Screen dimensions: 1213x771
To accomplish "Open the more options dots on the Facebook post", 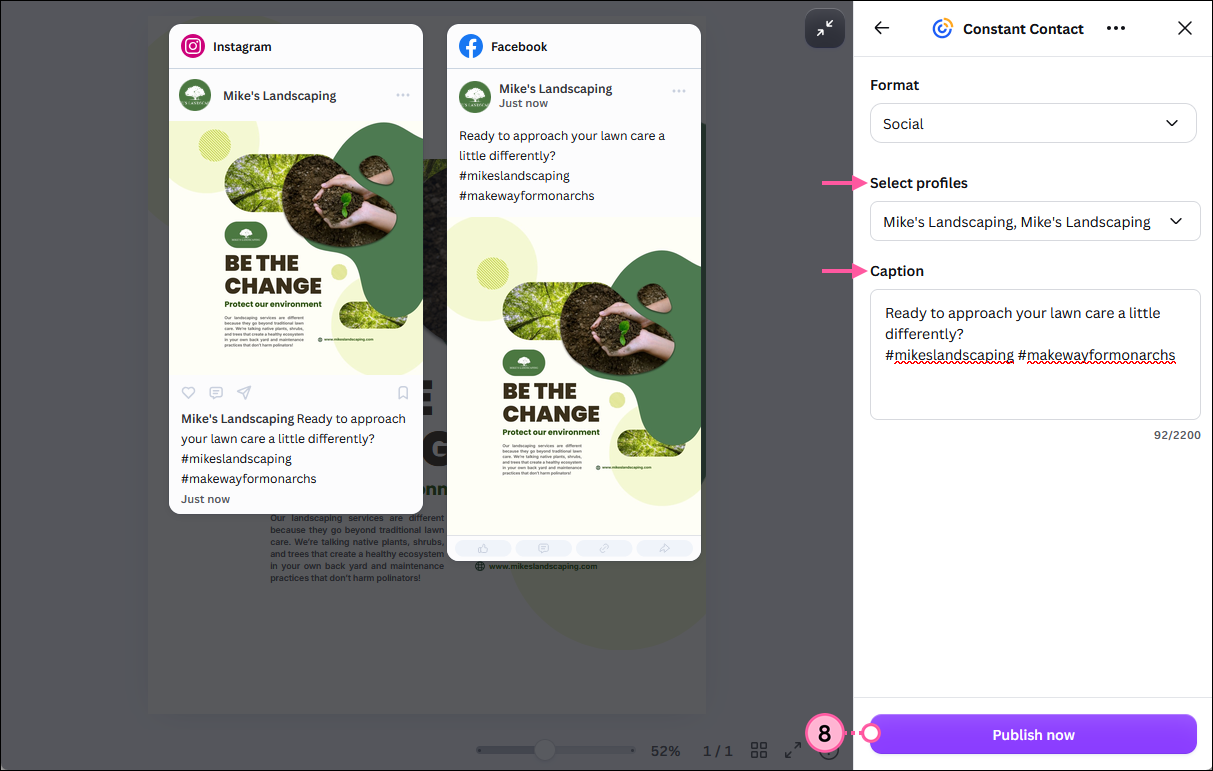I will coord(679,91).
